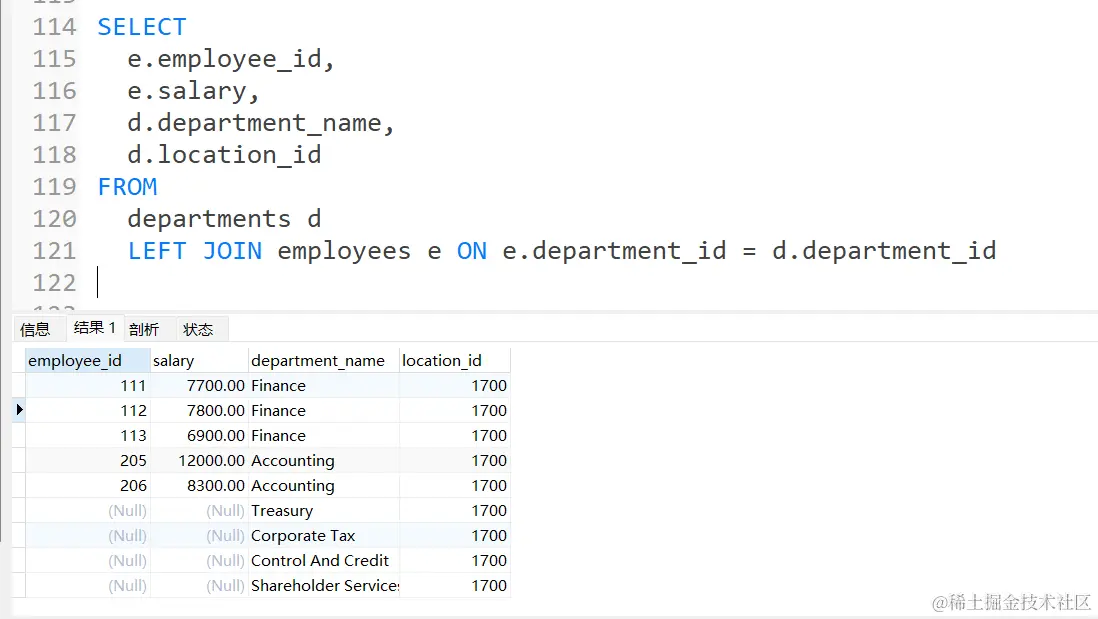The height and width of the screenshot is (619, 1098).
Task: Select salary cell 8300.00
Action: [200, 486]
